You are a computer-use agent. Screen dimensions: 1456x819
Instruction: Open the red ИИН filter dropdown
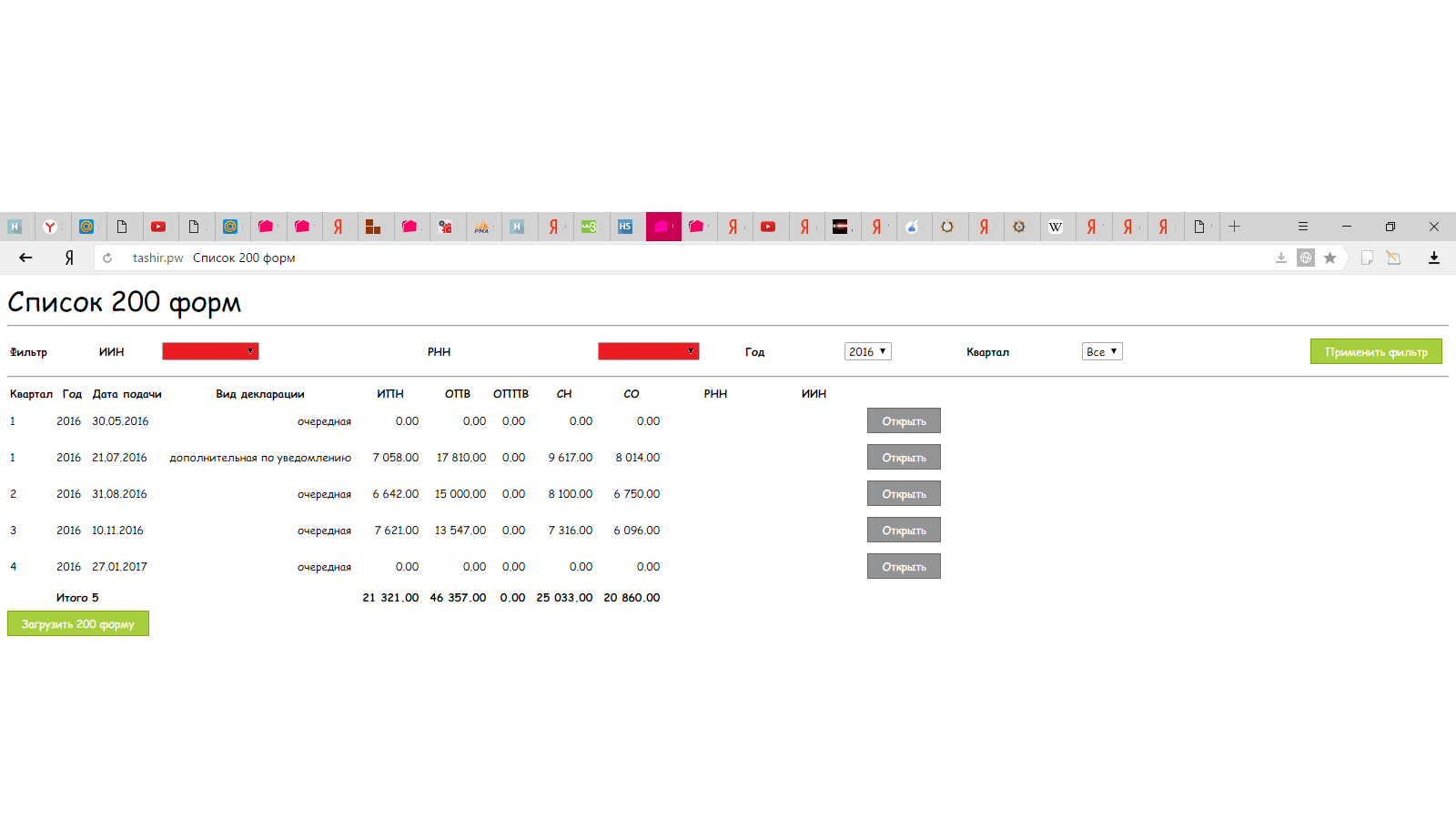pos(210,351)
